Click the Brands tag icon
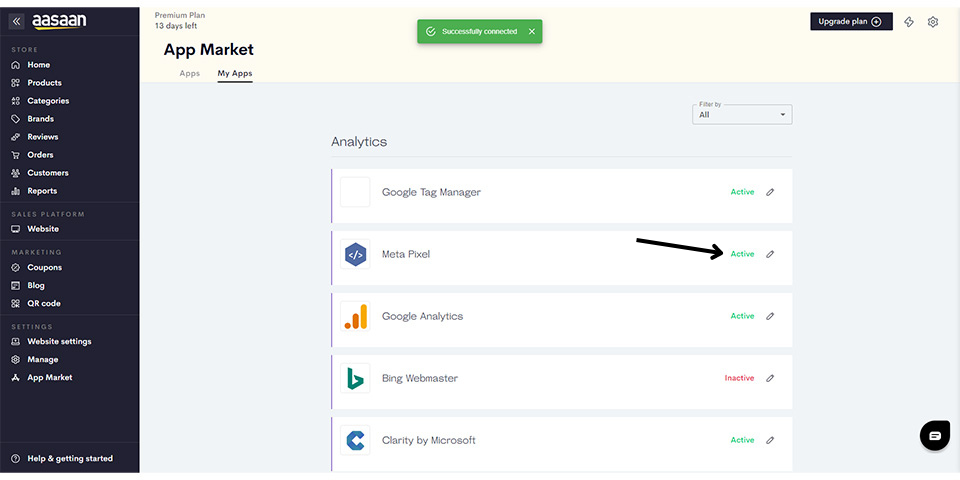 (x=16, y=119)
